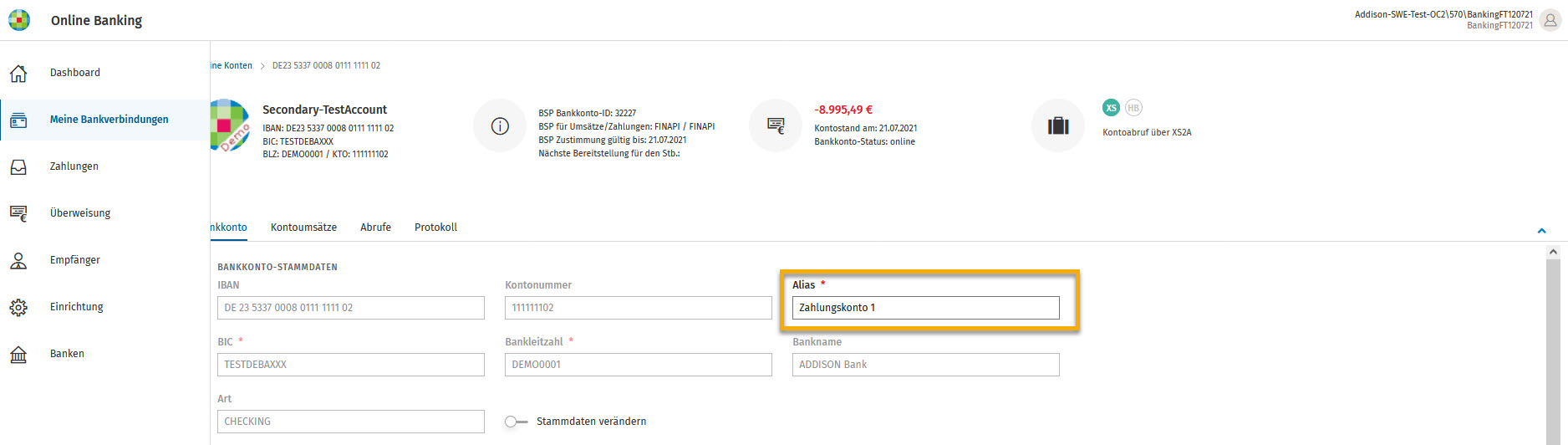Click the Nächste Bereitstellung für den Stb. text
Screen dimensions: 1568x445
click(609, 153)
